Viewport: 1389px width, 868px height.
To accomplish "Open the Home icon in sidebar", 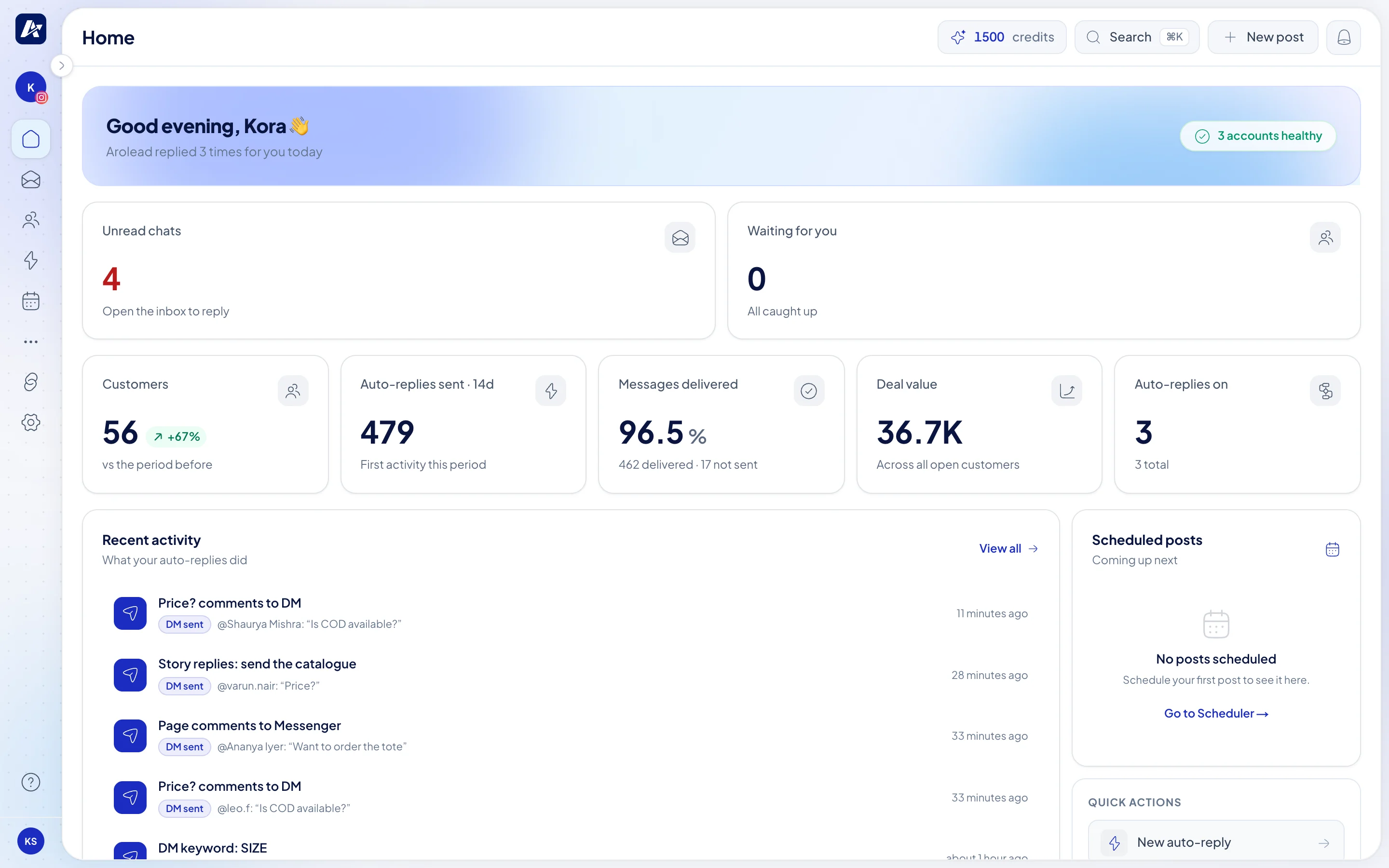I will [31, 139].
